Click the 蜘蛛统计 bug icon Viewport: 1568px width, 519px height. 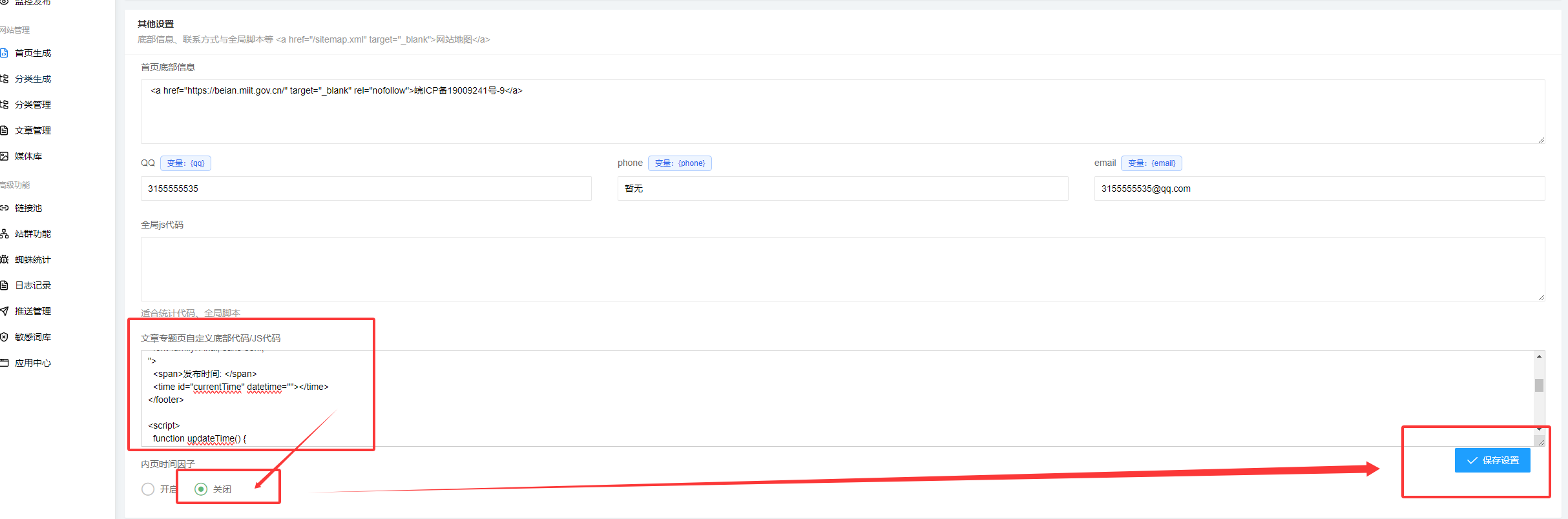pyautogui.click(x=4, y=259)
